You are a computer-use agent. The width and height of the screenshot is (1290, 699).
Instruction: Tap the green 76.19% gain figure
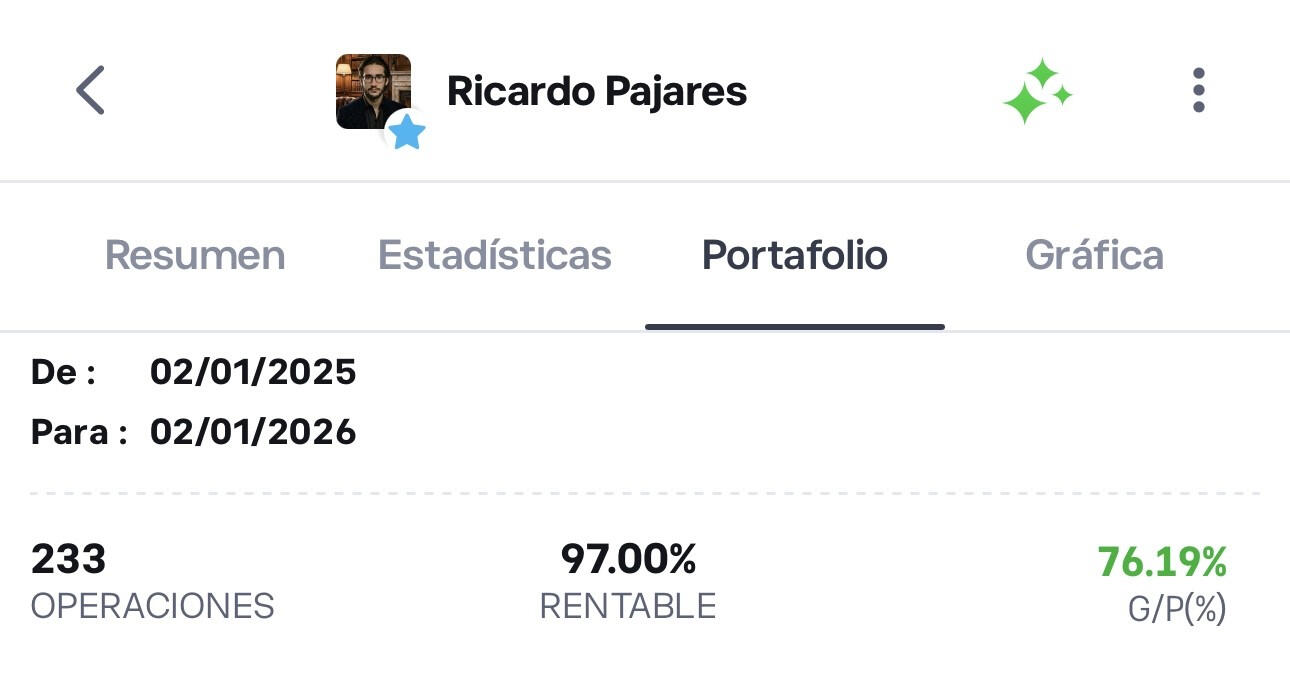(x=1162, y=562)
